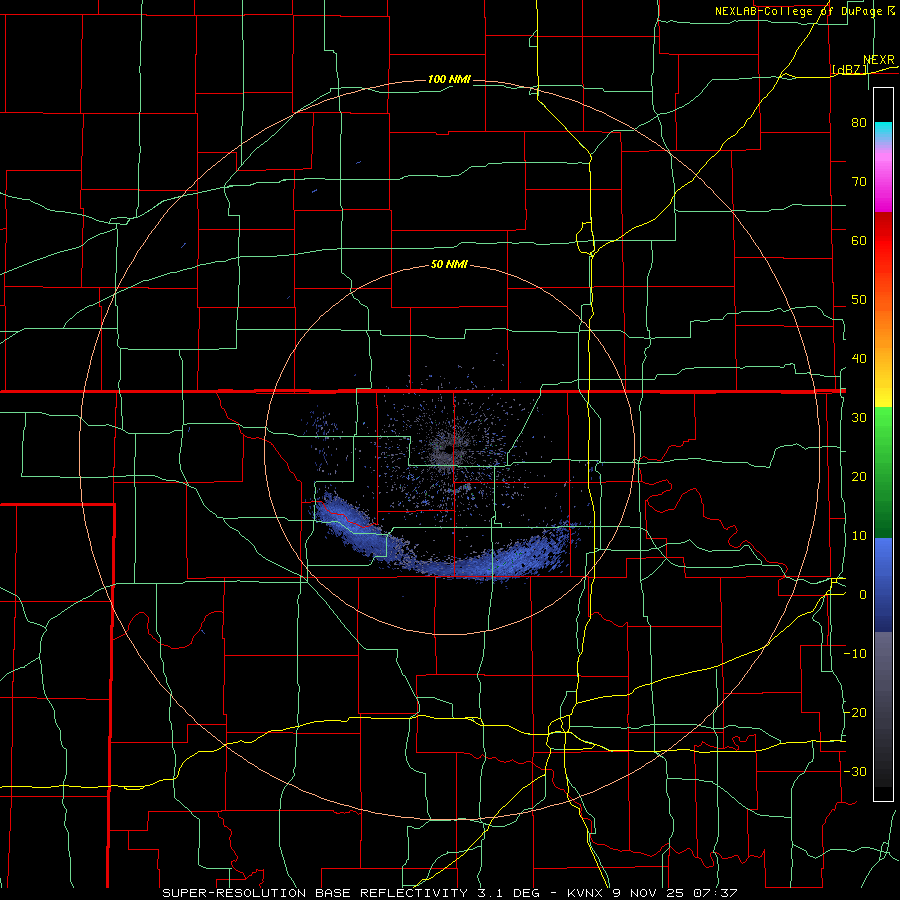
Task: Click the -10 value on the dBZ scale
Action: [855, 654]
